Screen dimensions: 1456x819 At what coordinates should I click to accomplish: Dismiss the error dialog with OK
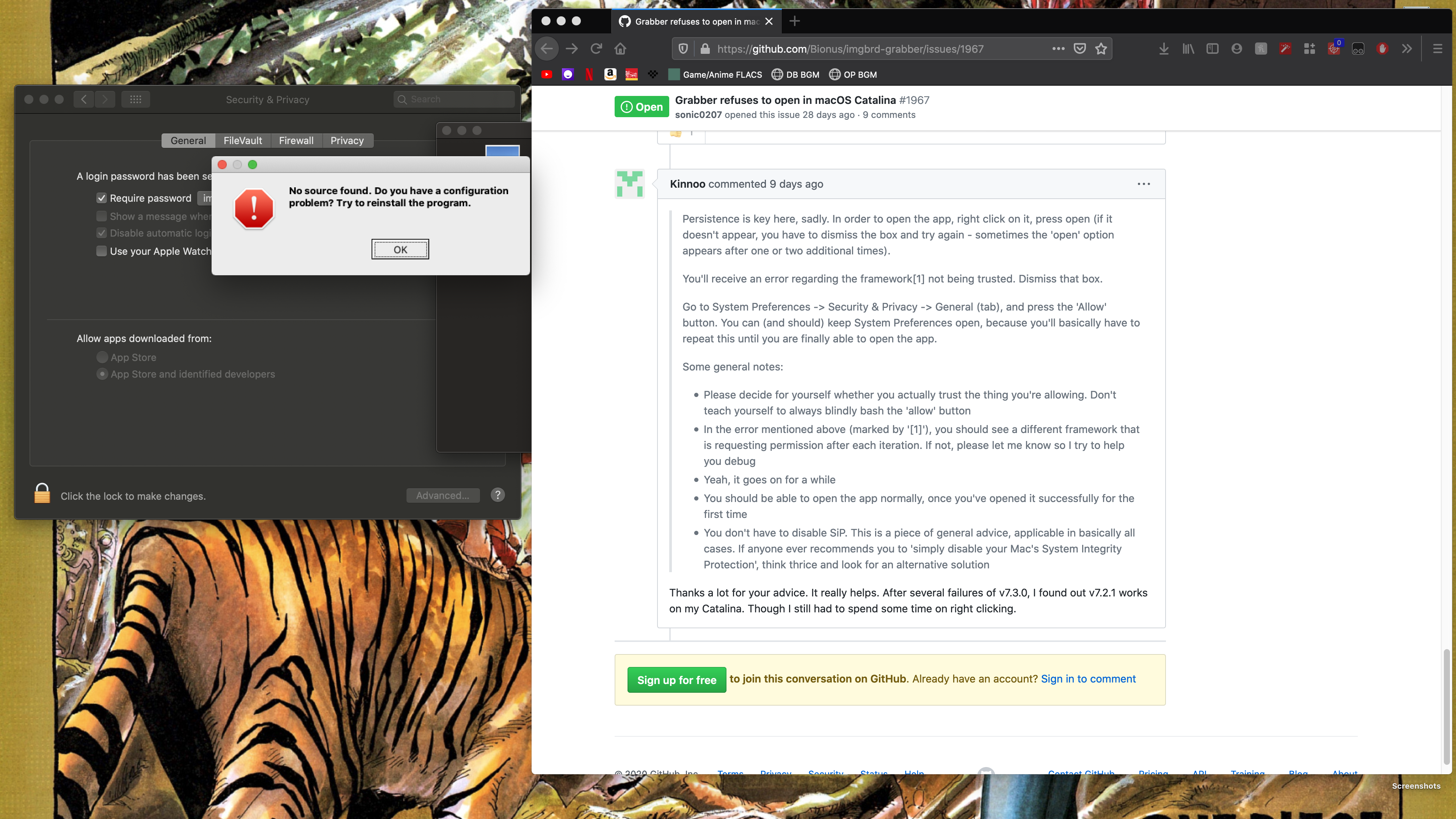(x=400, y=249)
